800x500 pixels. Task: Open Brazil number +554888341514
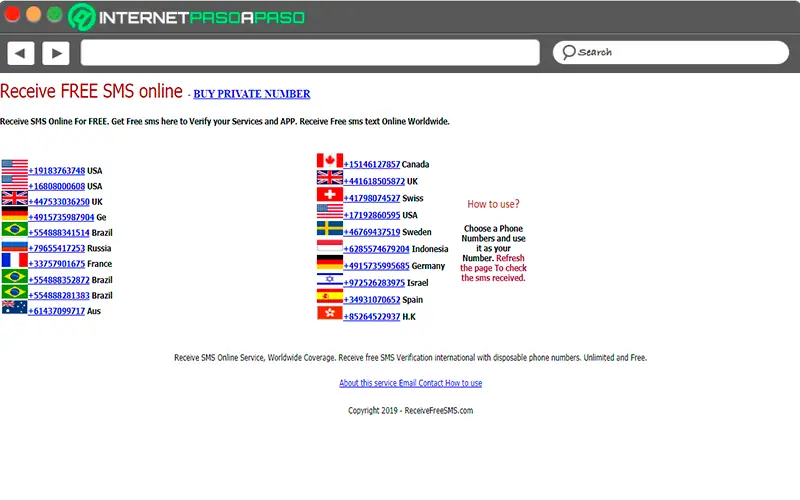point(59,233)
